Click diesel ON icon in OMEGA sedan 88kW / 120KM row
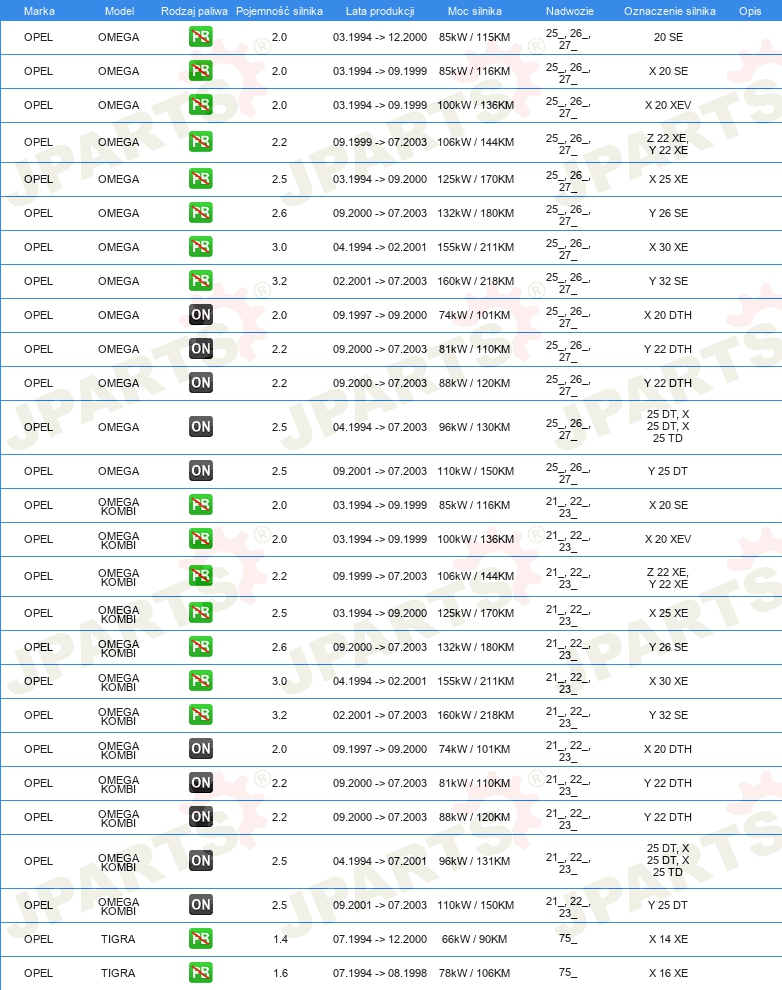The width and height of the screenshot is (782, 990). coord(201,383)
